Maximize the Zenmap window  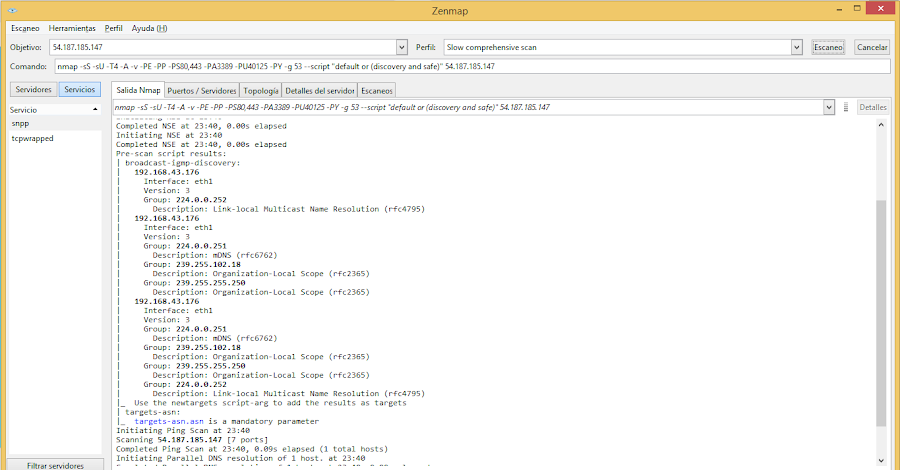point(857,9)
